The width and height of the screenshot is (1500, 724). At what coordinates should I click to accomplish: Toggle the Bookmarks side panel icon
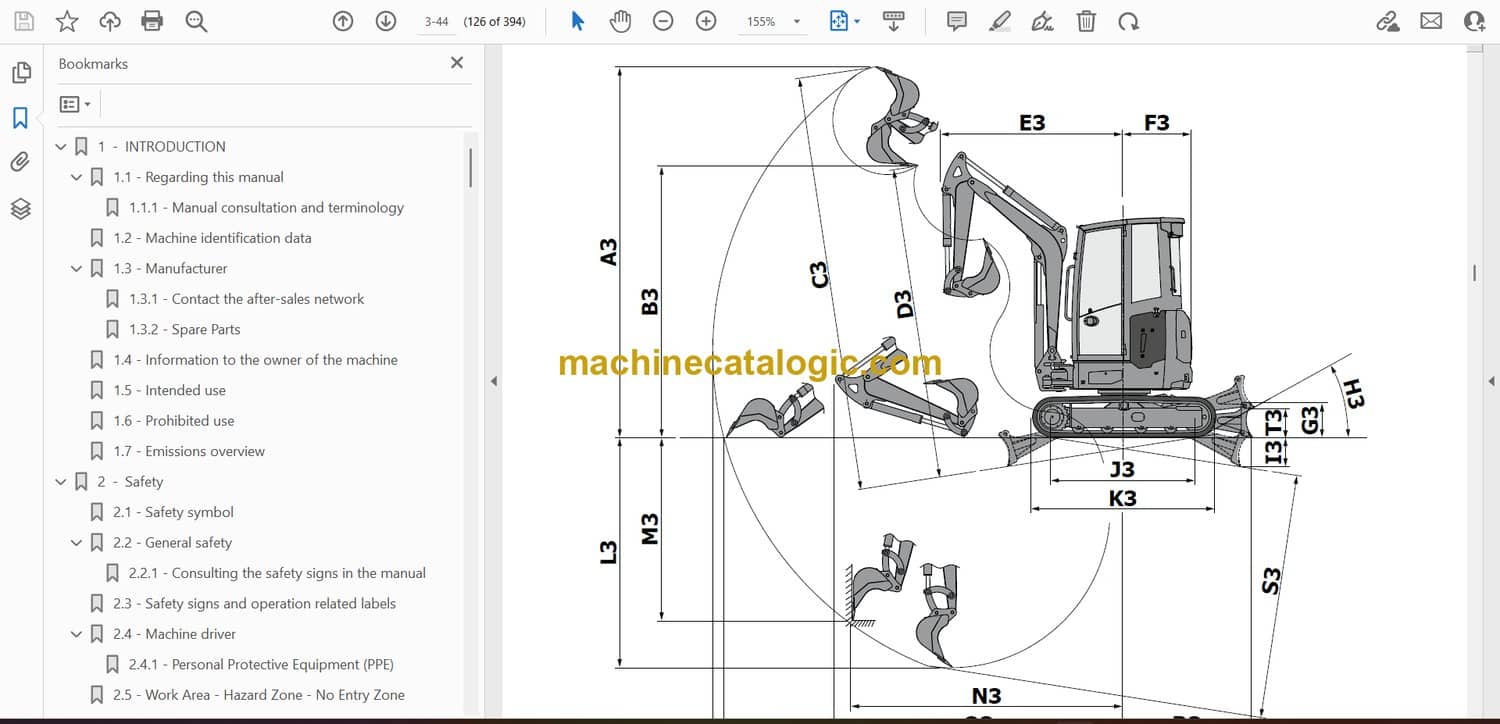pyautogui.click(x=20, y=118)
